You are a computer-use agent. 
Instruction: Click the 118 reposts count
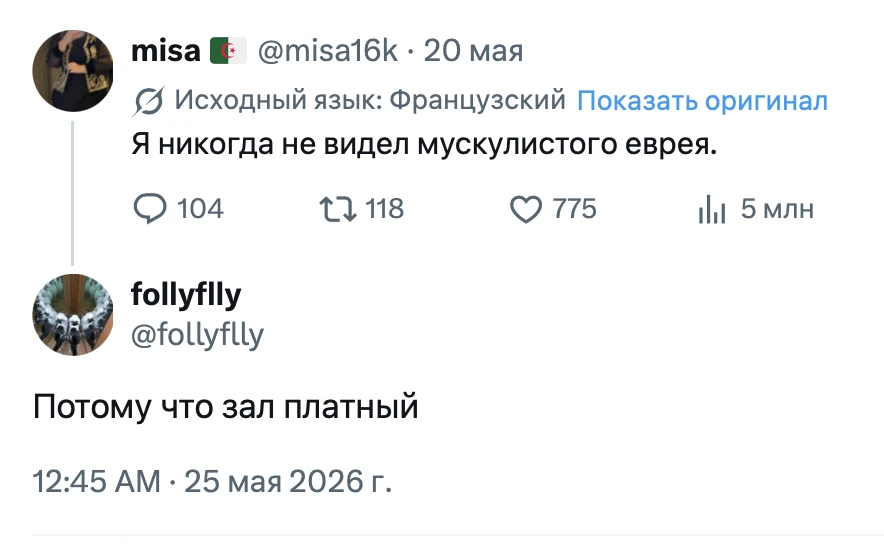[384, 209]
